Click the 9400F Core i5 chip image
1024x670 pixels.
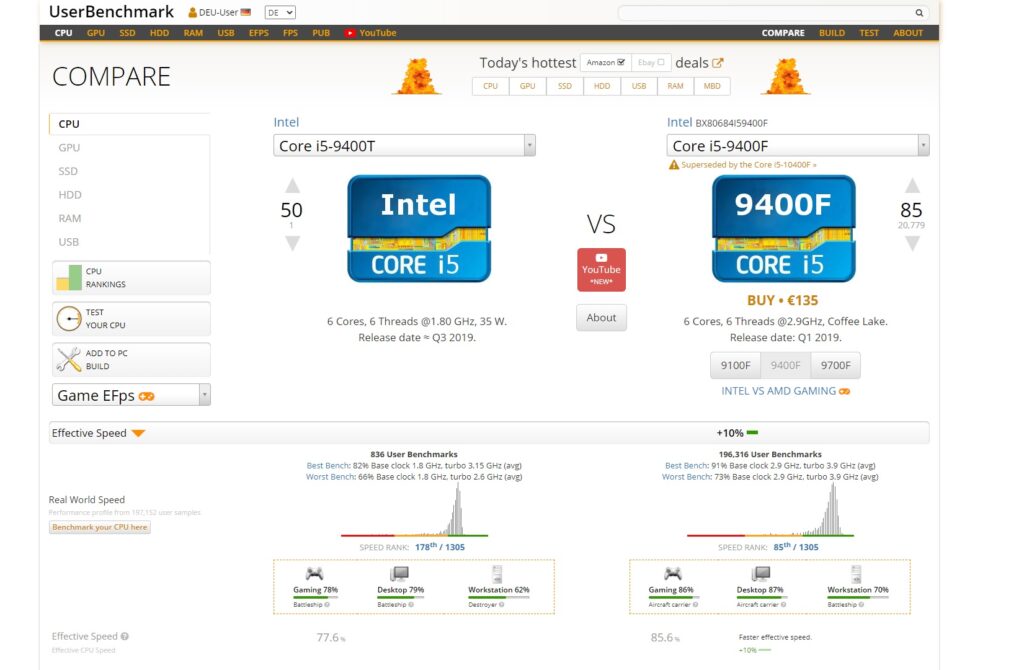coord(783,229)
